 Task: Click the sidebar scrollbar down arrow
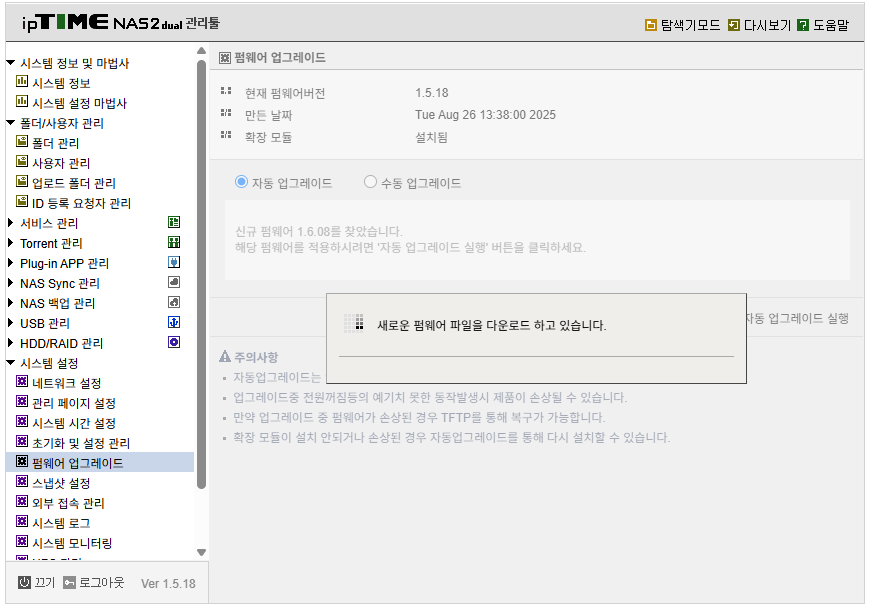click(201, 553)
